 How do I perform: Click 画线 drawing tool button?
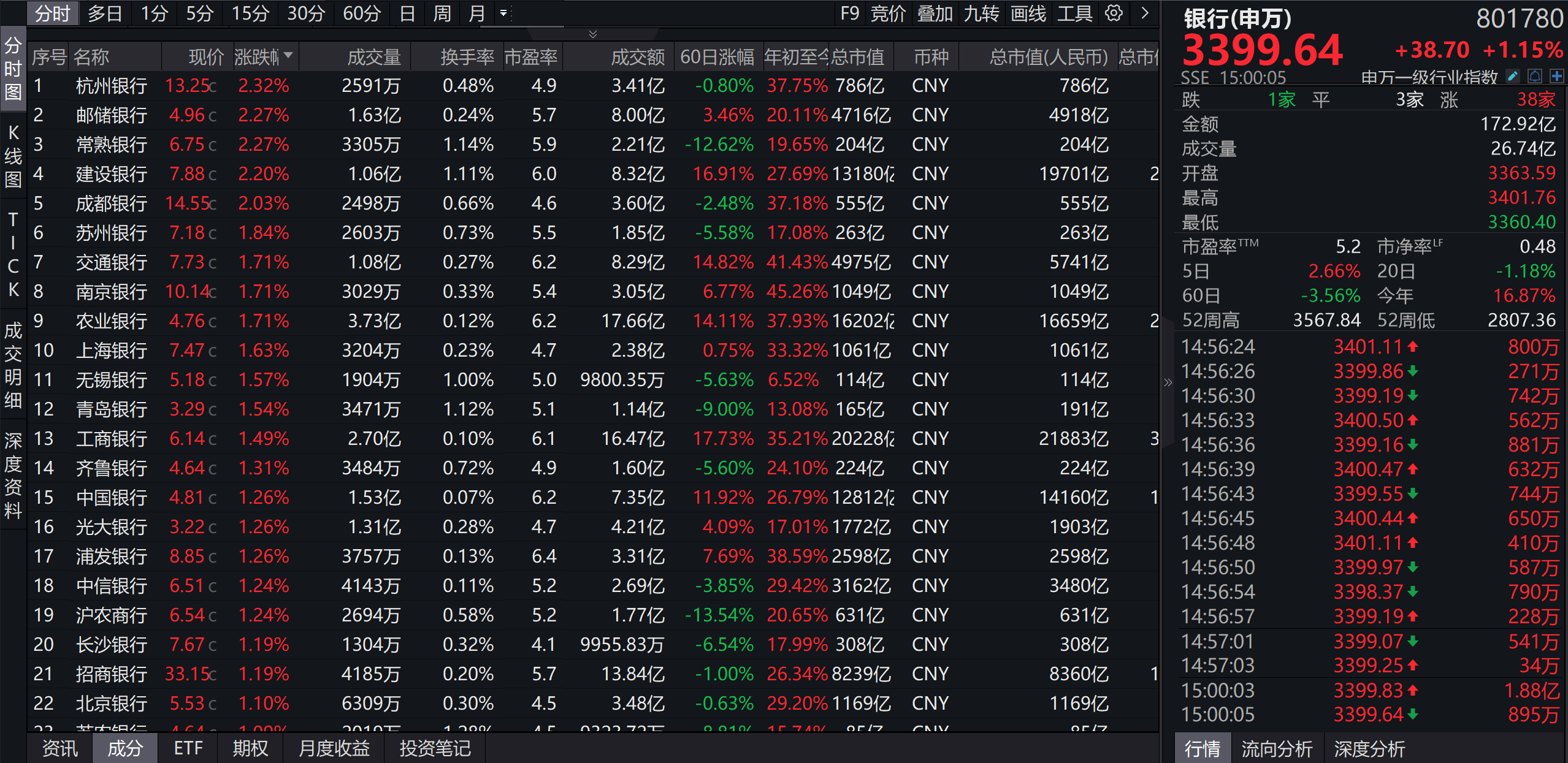(x=1028, y=13)
